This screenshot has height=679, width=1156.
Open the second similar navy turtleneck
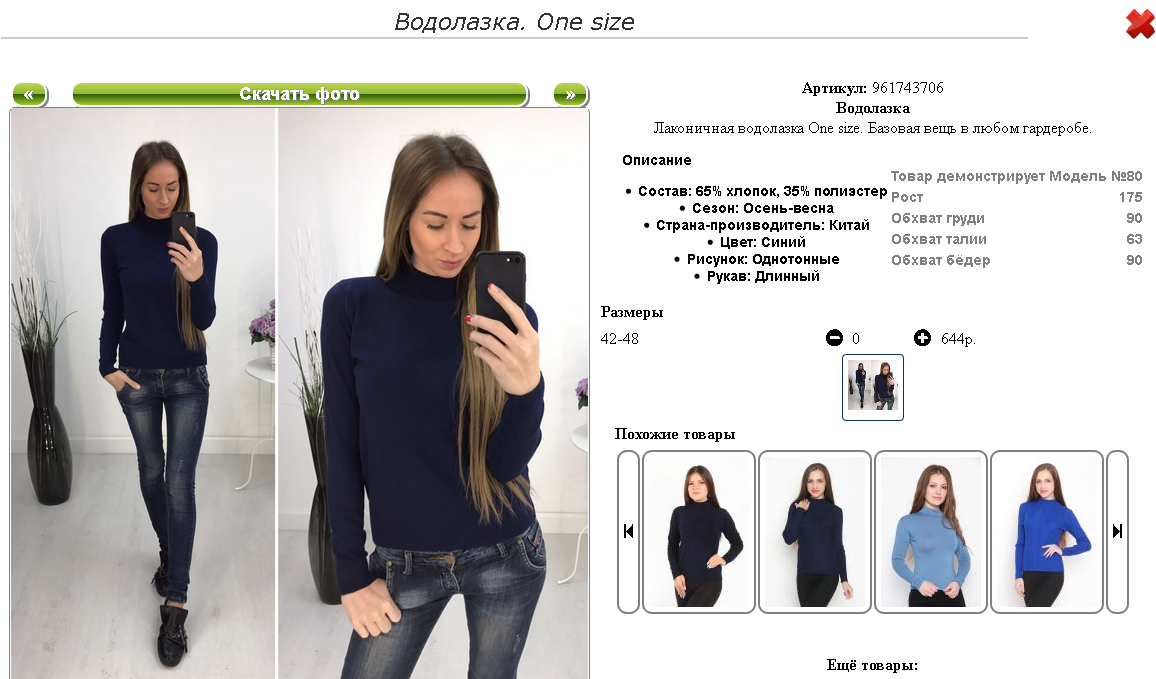[815, 532]
